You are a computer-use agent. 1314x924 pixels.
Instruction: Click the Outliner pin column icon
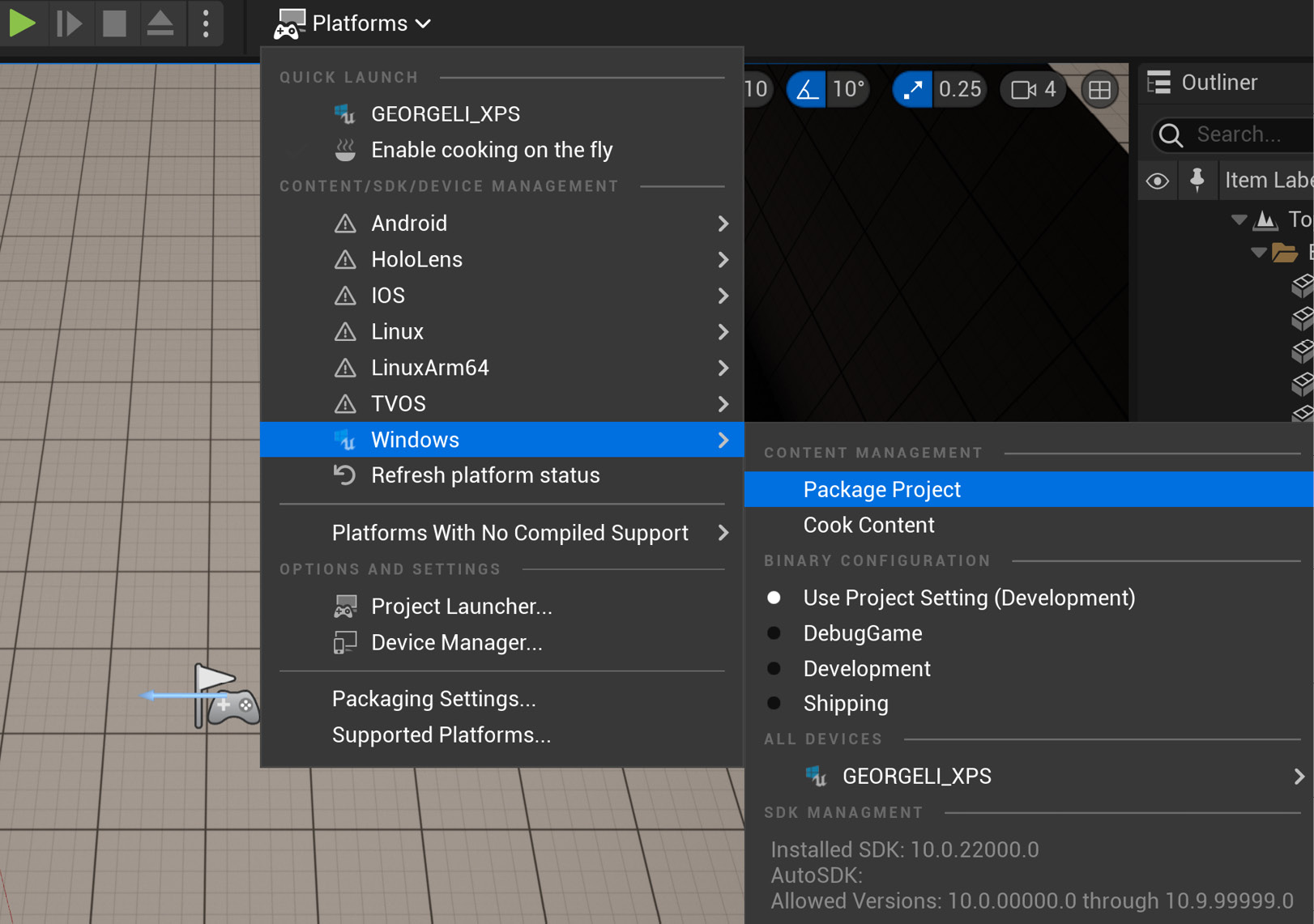click(1197, 180)
